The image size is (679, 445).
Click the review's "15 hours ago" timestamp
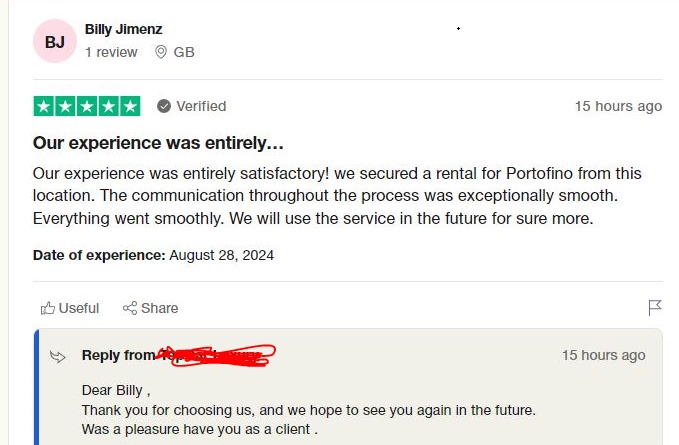click(618, 106)
